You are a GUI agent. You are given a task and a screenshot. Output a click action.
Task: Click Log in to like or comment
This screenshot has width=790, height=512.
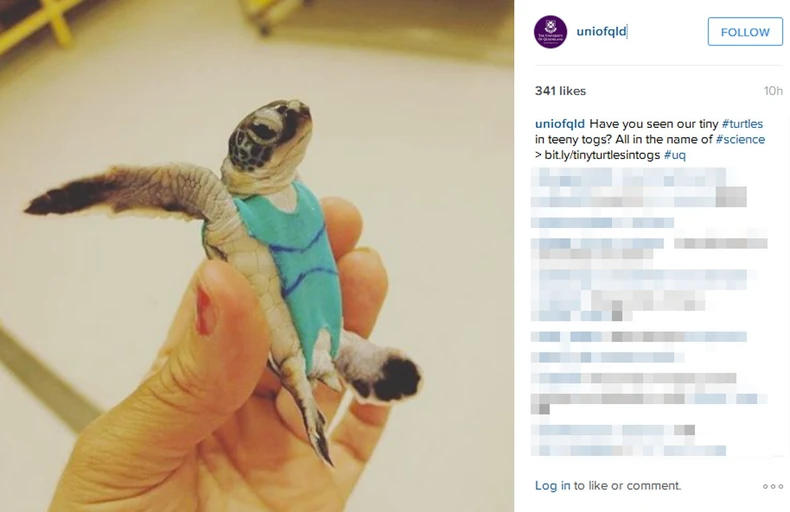553,486
